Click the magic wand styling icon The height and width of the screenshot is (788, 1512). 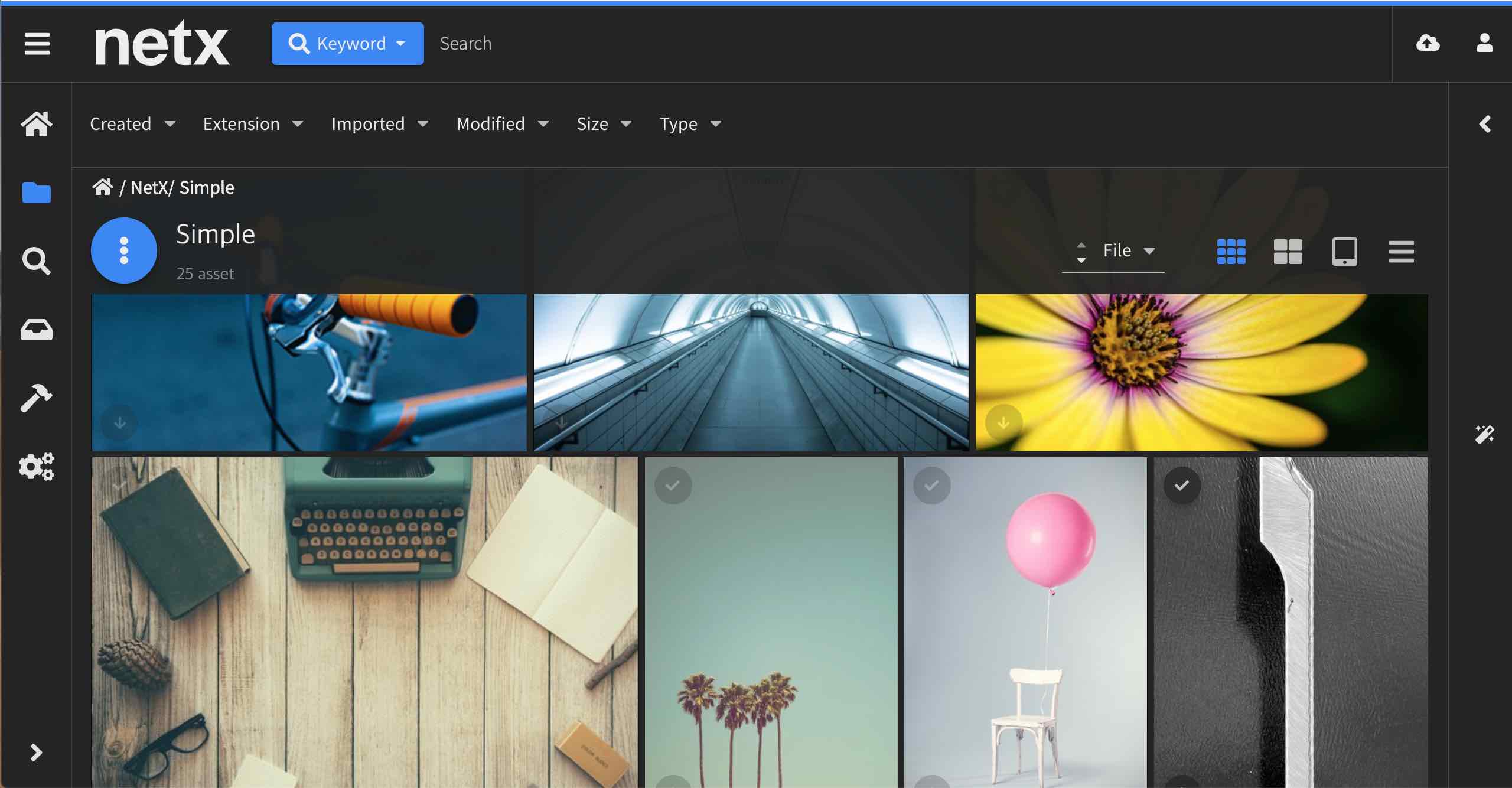point(1486,435)
